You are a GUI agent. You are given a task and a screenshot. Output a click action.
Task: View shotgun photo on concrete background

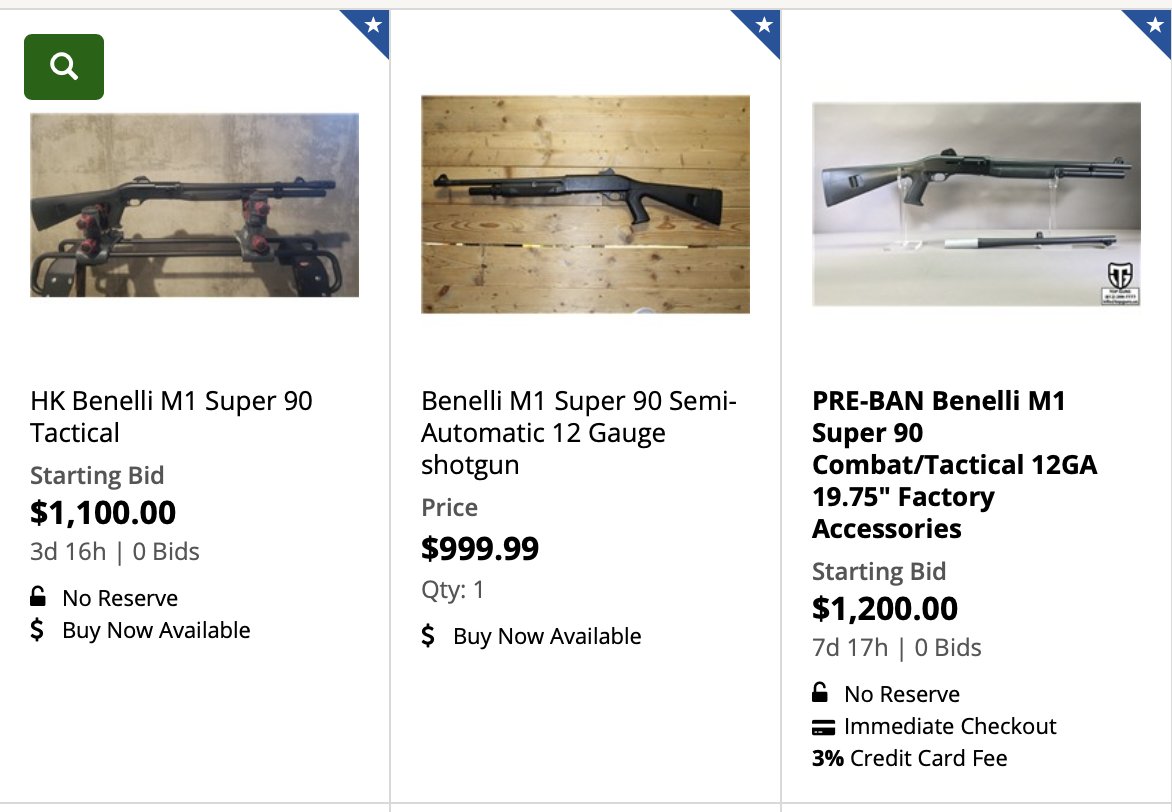pyautogui.click(x=194, y=205)
